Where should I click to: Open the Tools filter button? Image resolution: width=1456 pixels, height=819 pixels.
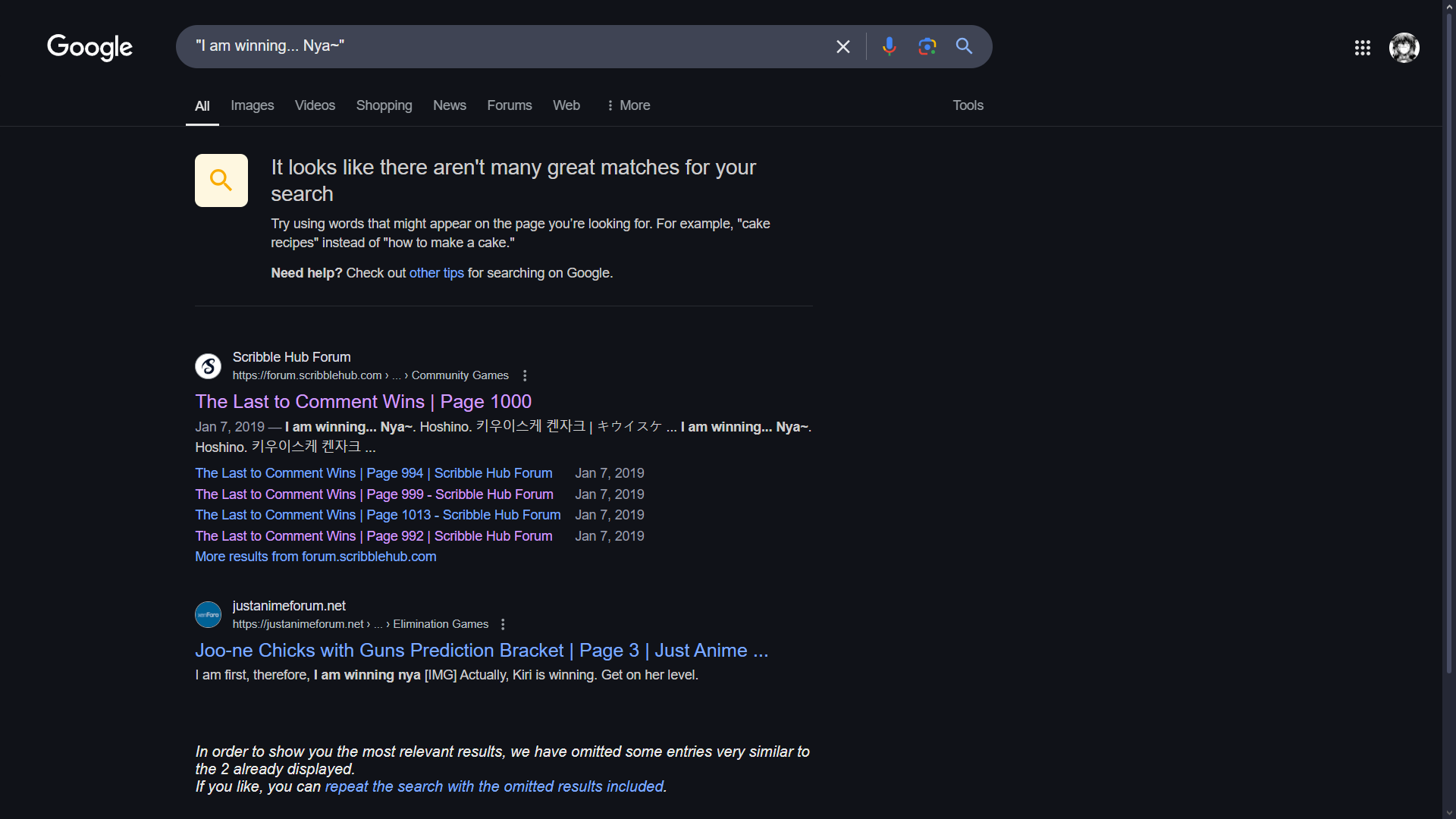tap(968, 105)
